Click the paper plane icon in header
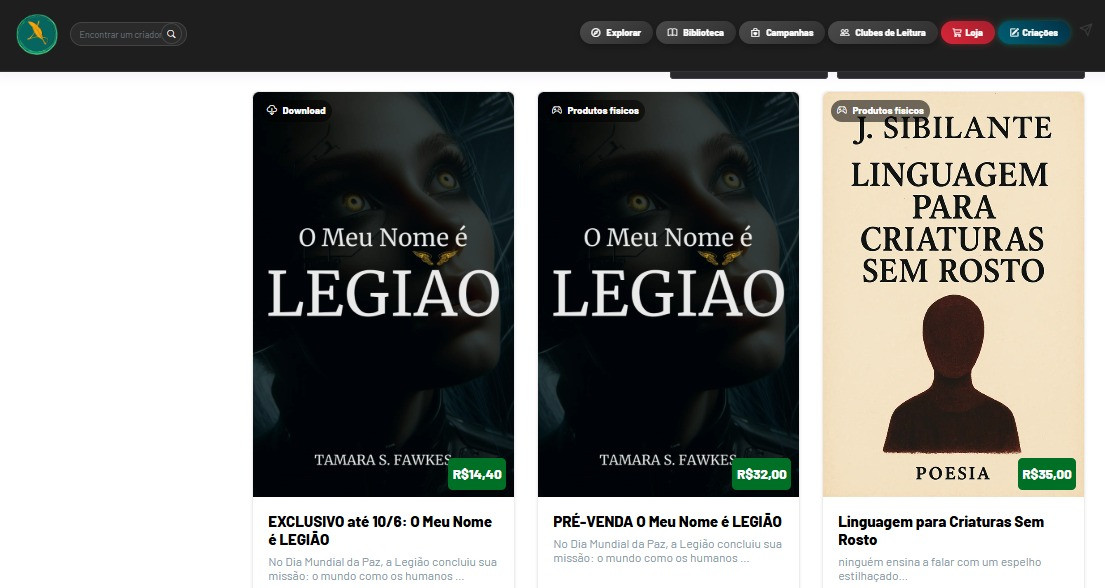Image resolution: width=1105 pixels, height=588 pixels. [x=1086, y=30]
